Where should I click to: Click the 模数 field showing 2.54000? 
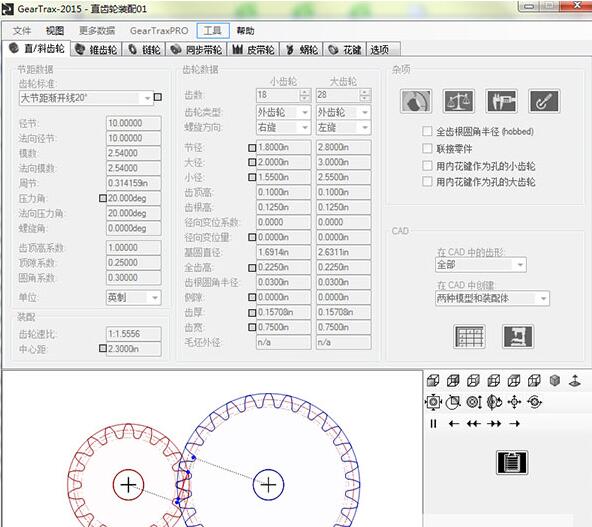(x=134, y=153)
